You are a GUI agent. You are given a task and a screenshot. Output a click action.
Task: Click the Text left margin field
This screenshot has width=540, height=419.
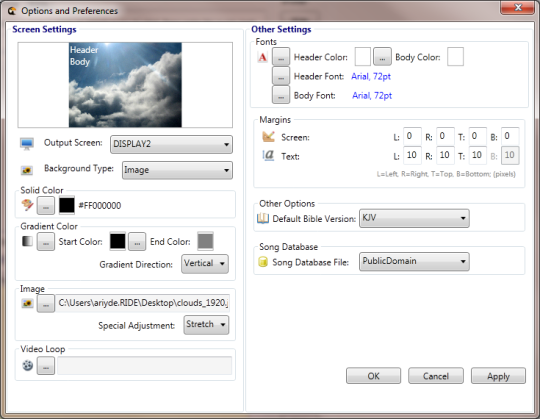pos(412,155)
